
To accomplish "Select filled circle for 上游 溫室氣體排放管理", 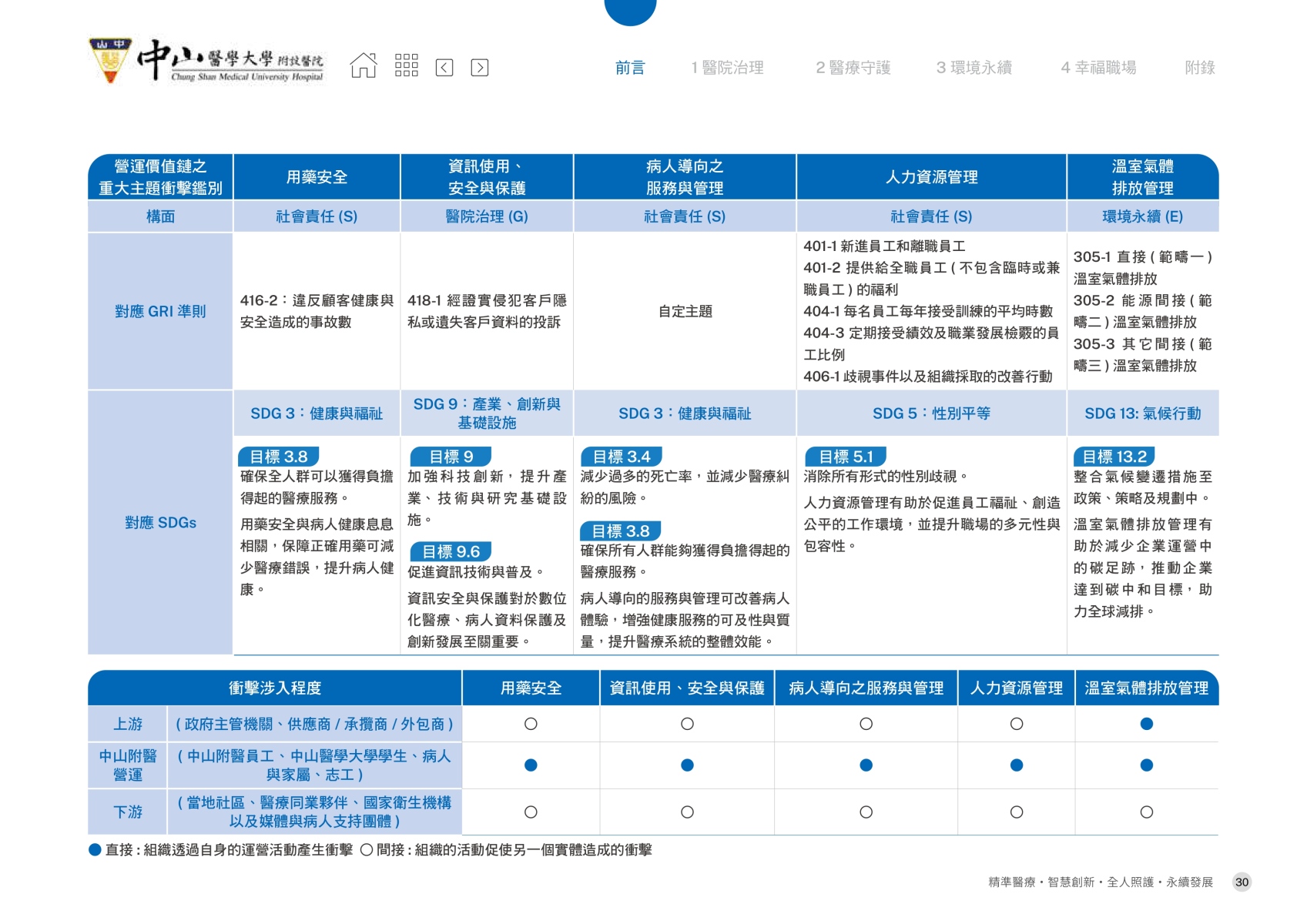I will [1146, 724].
